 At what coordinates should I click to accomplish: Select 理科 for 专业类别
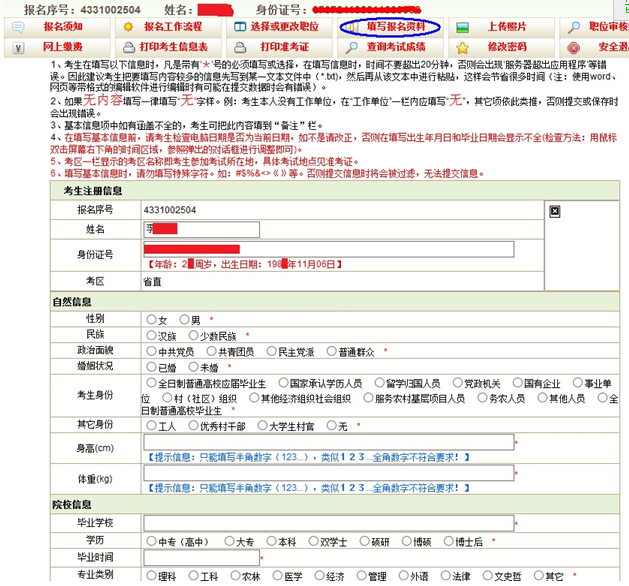point(151,576)
